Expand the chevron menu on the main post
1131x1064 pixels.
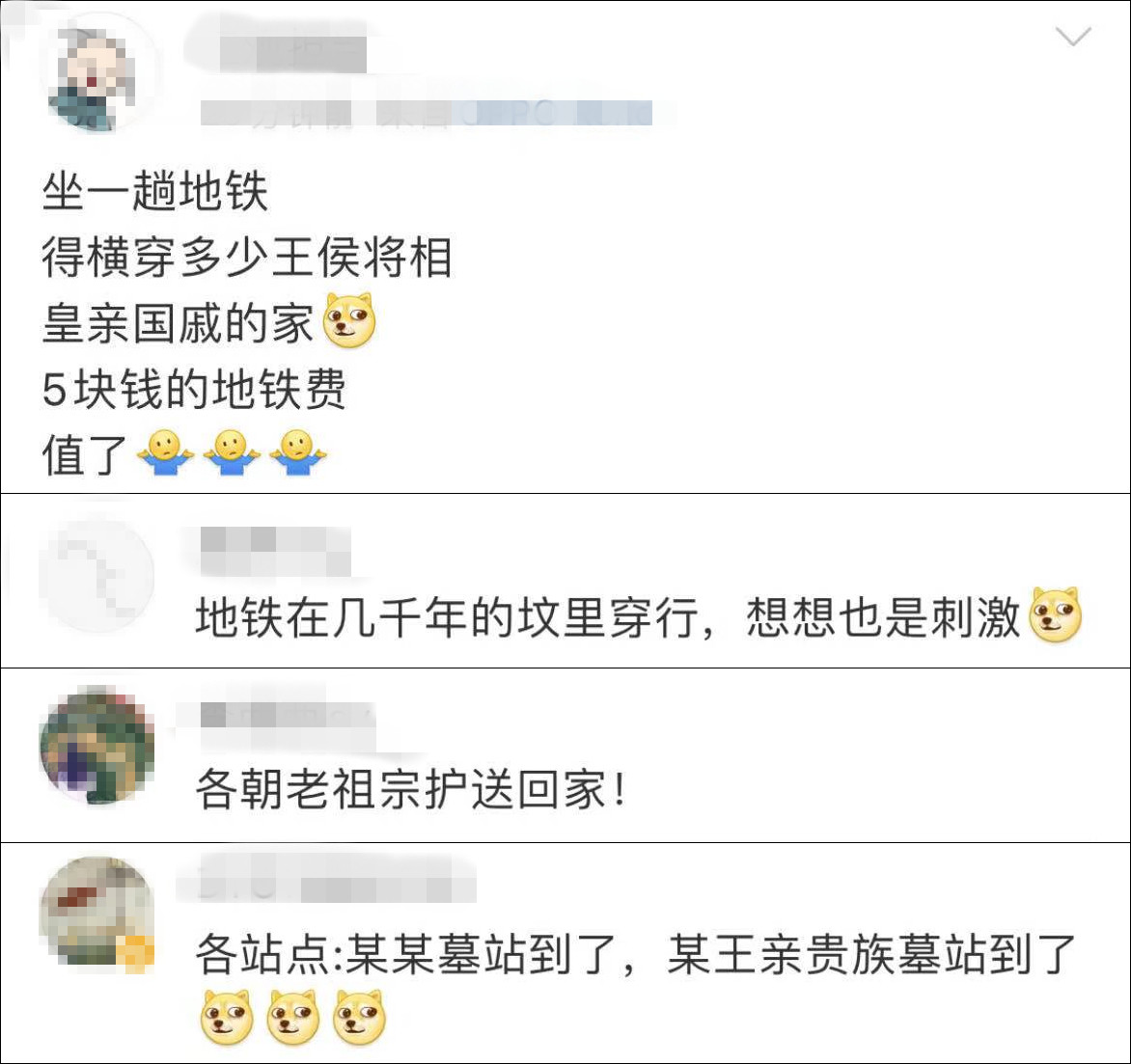tap(1072, 36)
